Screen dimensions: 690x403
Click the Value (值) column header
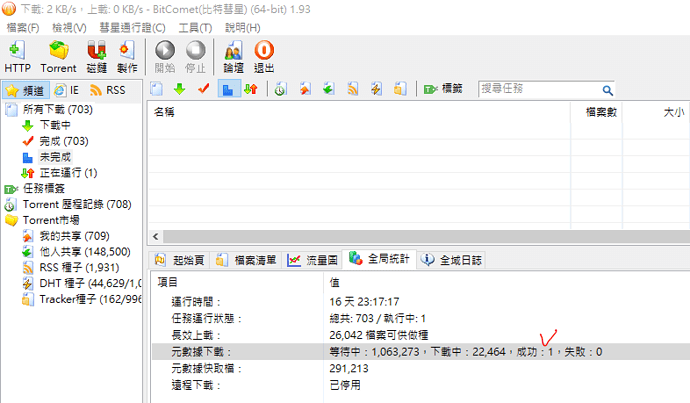(x=507, y=282)
